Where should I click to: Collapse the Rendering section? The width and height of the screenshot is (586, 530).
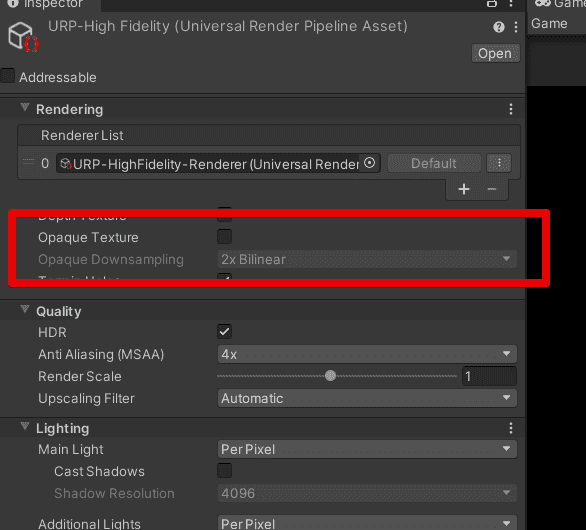[x=25, y=108]
